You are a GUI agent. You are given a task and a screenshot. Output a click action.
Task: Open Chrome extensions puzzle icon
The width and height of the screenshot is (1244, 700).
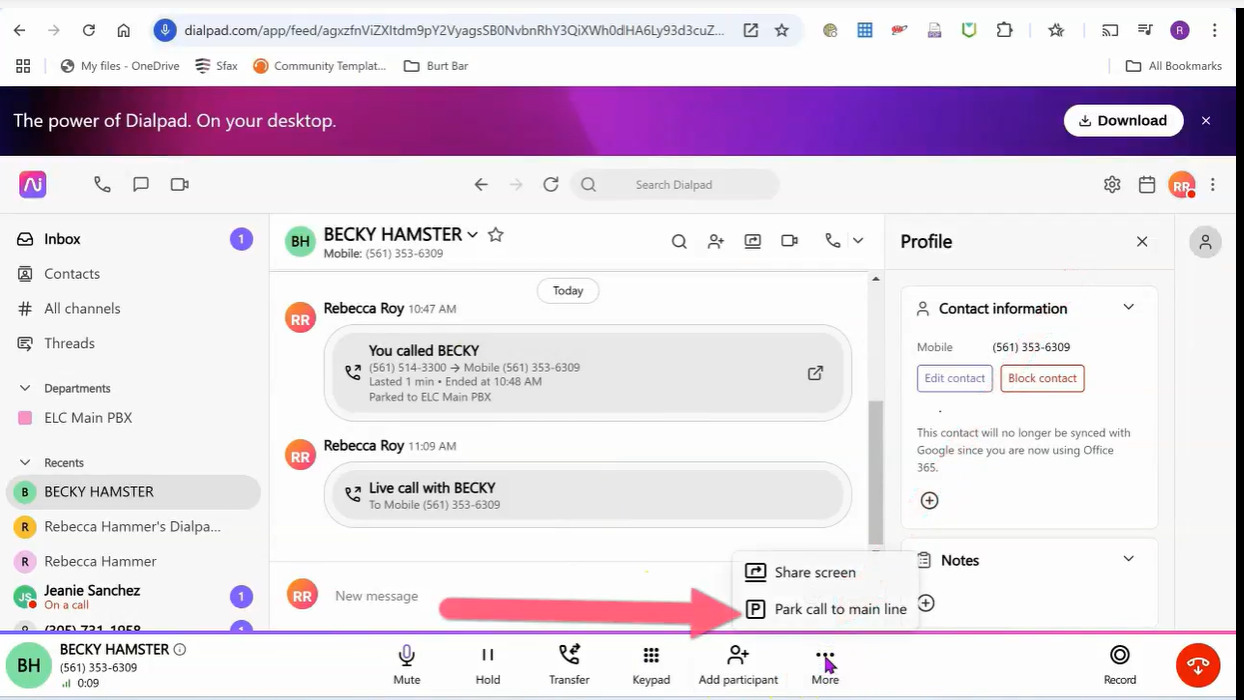point(1005,30)
